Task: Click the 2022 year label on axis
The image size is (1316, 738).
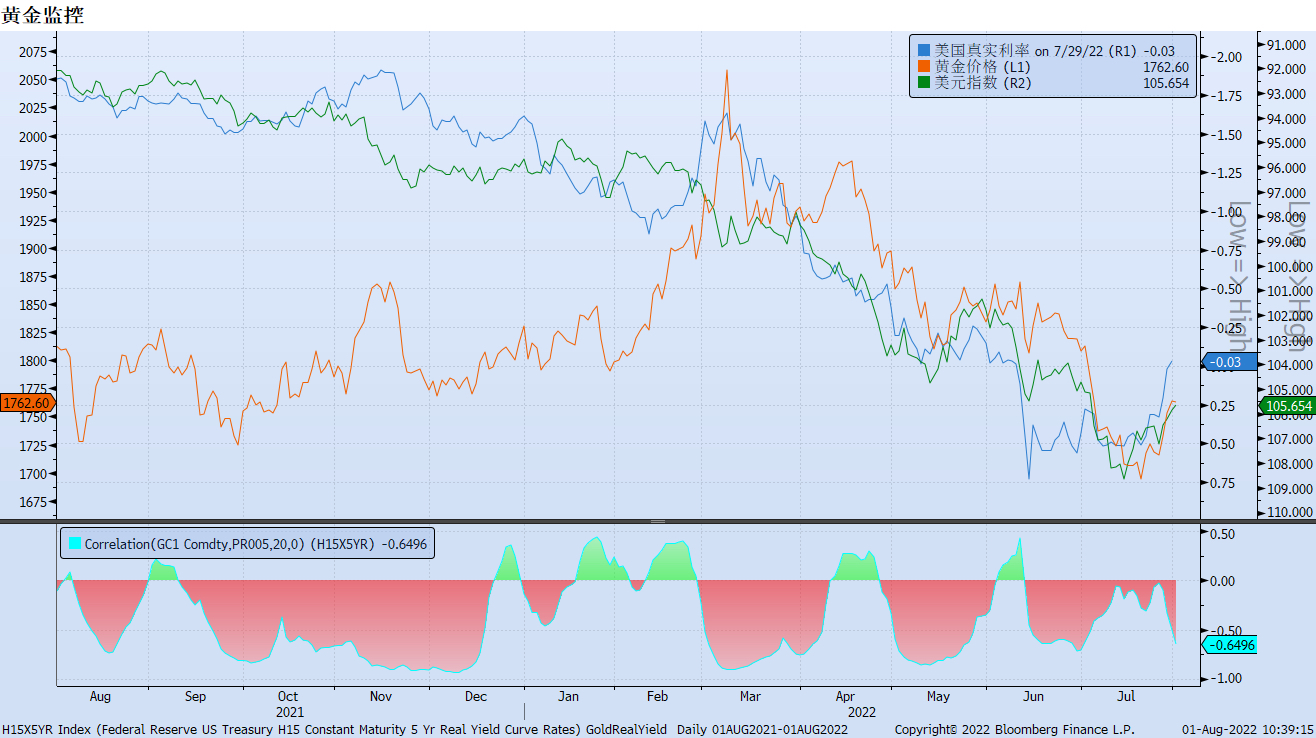Action: click(861, 712)
